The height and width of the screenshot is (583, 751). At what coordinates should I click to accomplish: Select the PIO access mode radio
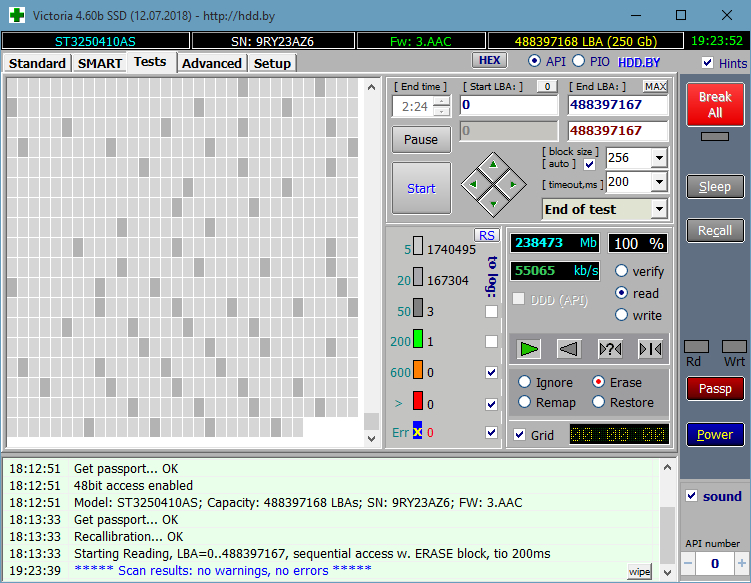[x=579, y=61]
